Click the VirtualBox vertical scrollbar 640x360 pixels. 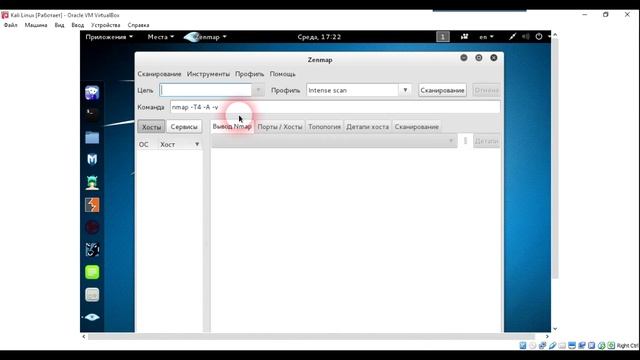coord(555,158)
